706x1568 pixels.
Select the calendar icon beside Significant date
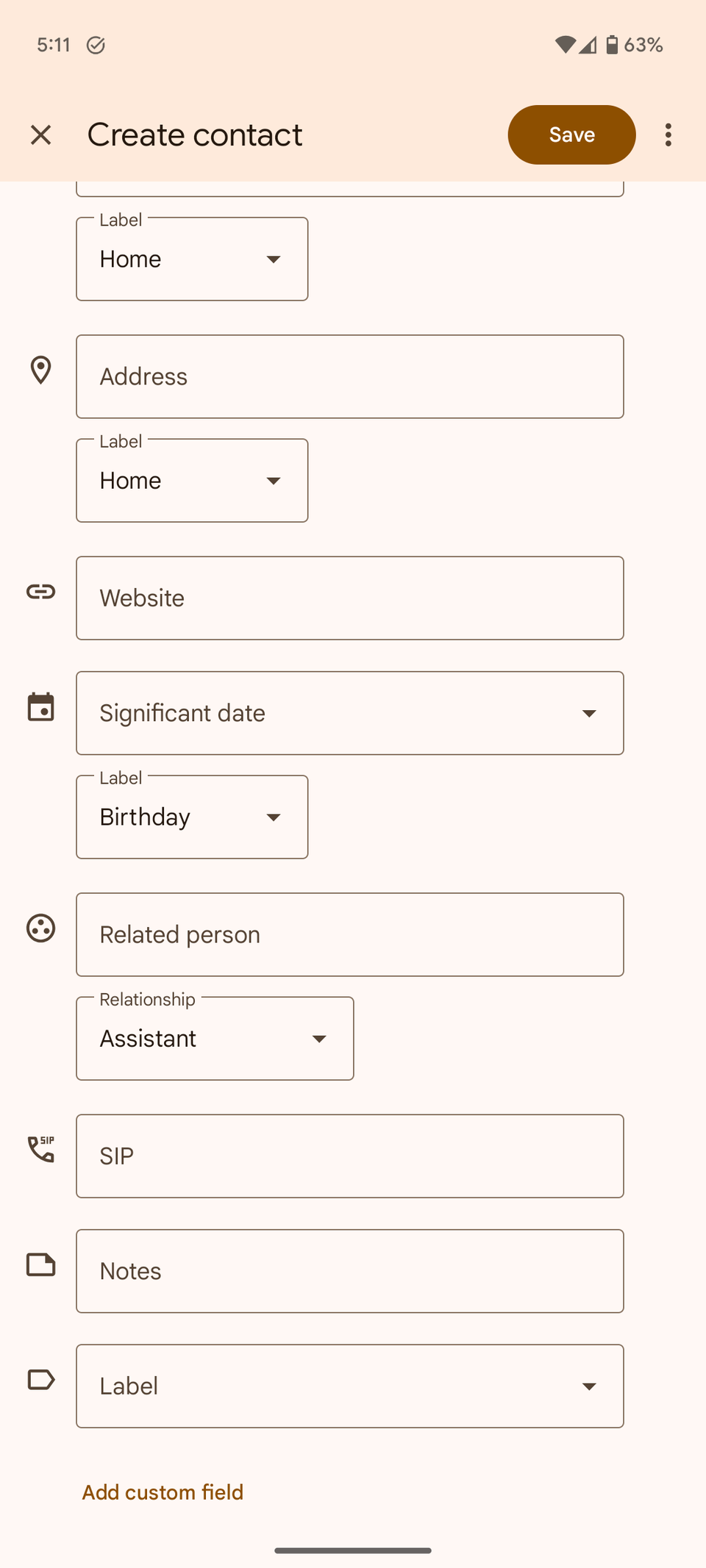40,707
